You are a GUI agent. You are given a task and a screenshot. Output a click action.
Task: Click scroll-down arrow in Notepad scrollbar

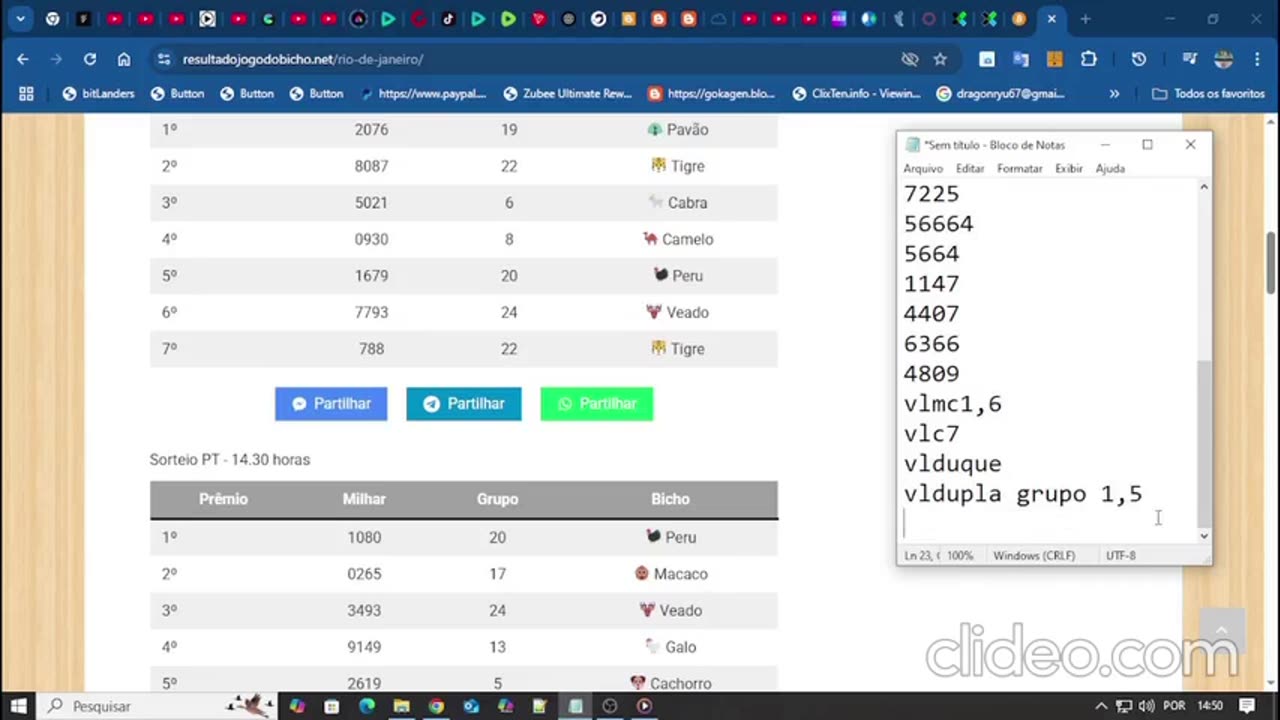[1204, 536]
